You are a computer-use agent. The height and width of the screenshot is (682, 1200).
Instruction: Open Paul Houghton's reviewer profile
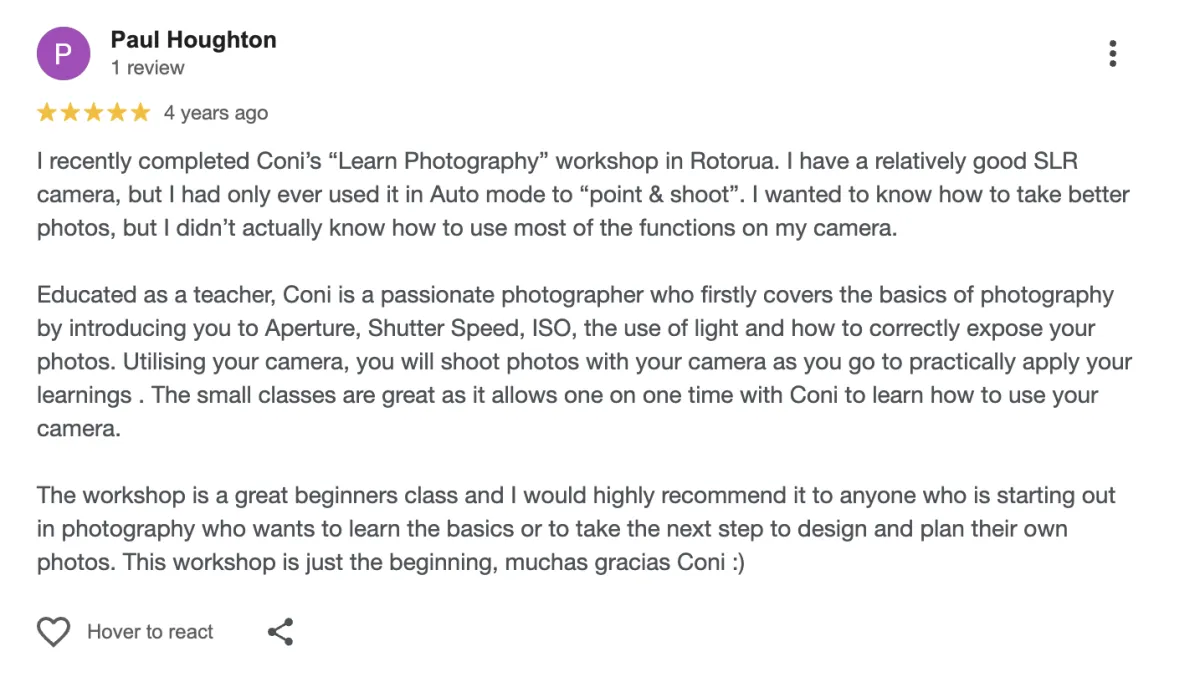click(193, 40)
